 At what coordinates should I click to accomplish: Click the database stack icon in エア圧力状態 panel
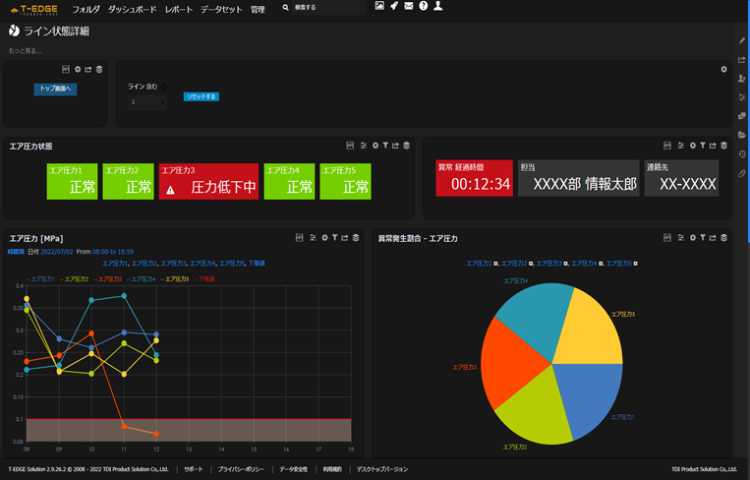(x=406, y=145)
